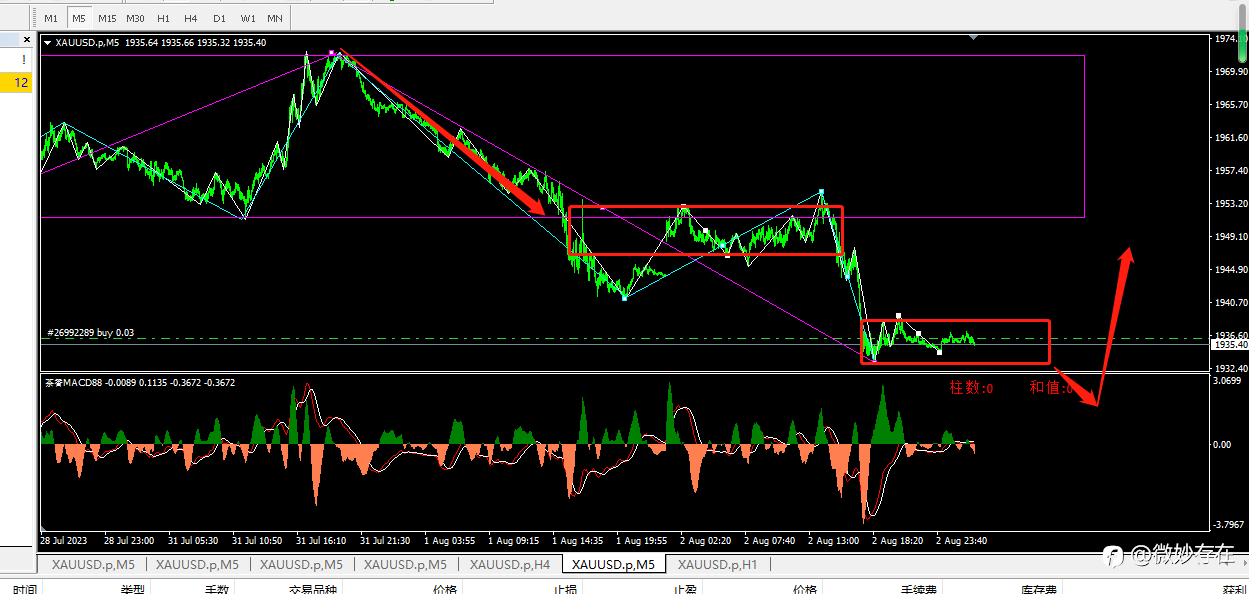Click the 28 Jul 2023 date label
This screenshot has width=1249, height=594.
[64, 540]
